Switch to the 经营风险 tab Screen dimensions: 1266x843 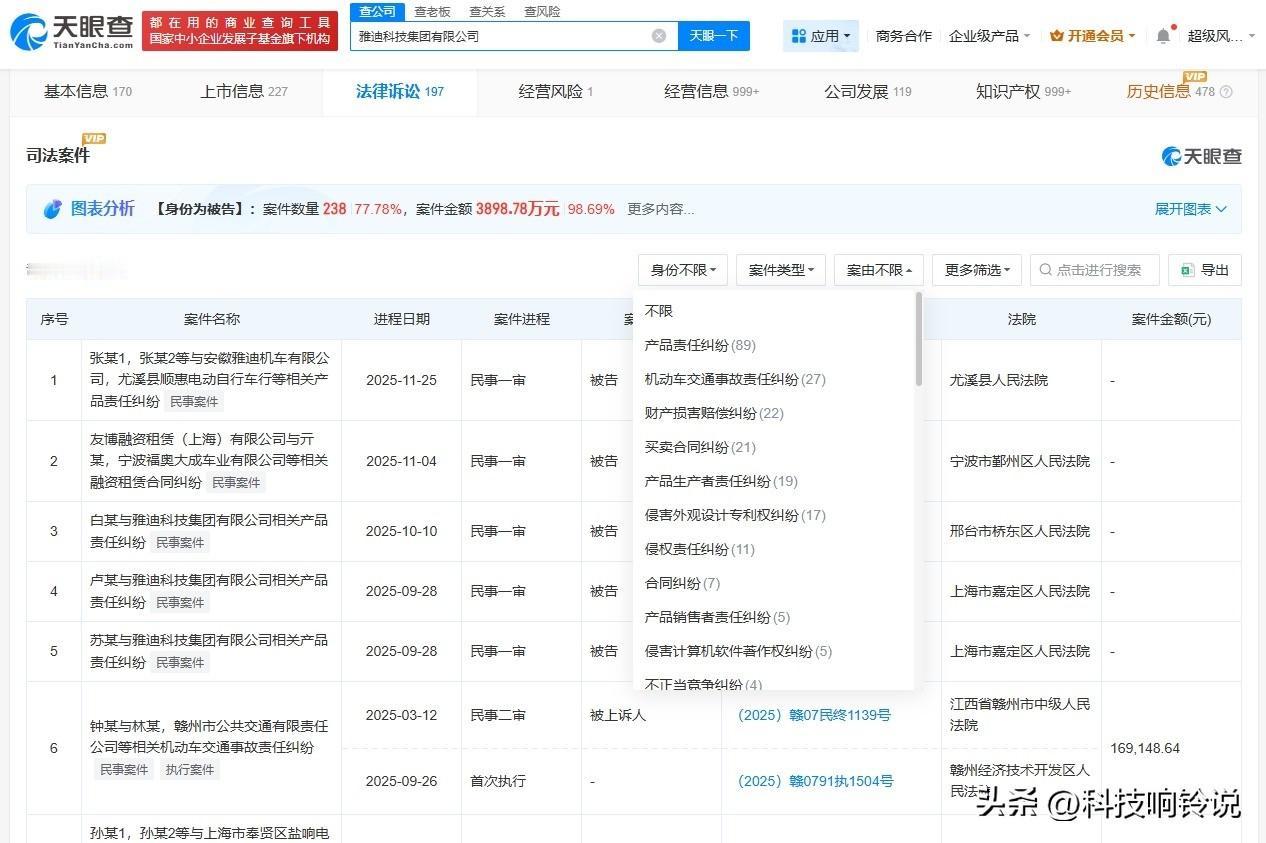click(x=555, y=92)
